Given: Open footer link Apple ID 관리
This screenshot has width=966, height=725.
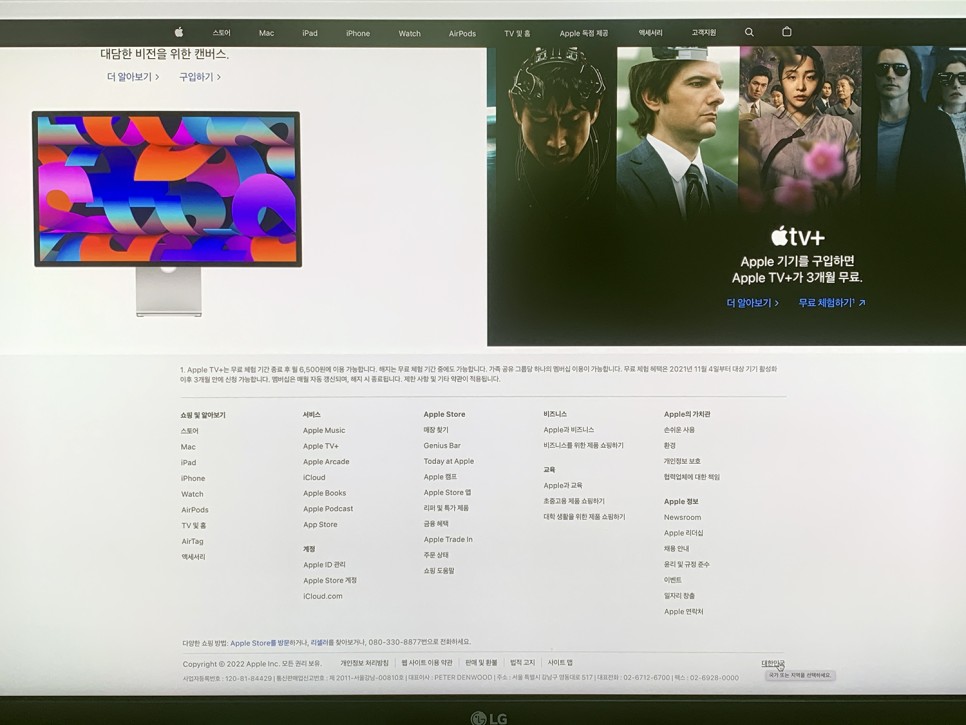Looking at the screenshot, I should (x=324, y=565).
